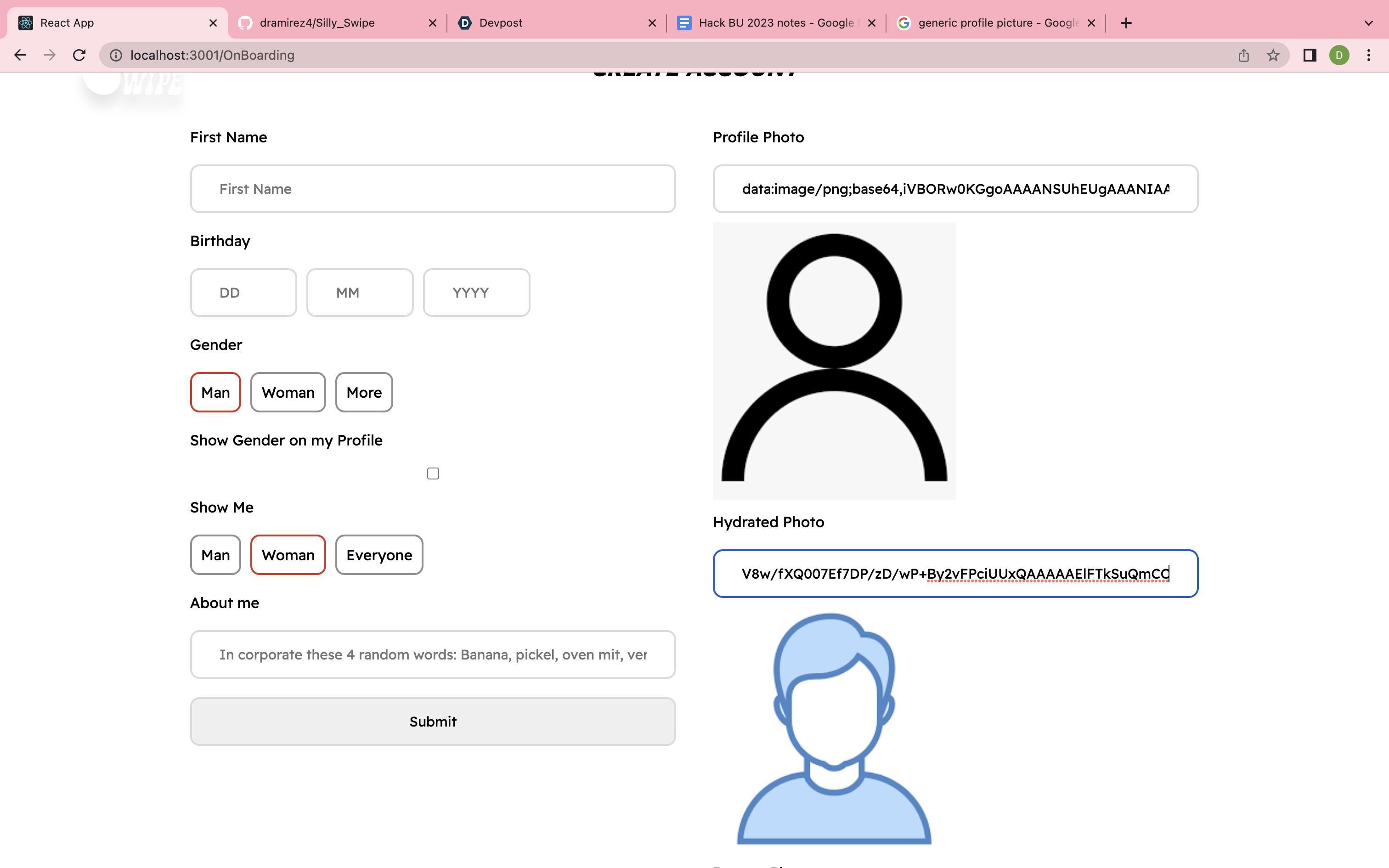Screen dimensions: 1389x868
Task: Open a new browser tab
Action: click(x=1126, y=23)
